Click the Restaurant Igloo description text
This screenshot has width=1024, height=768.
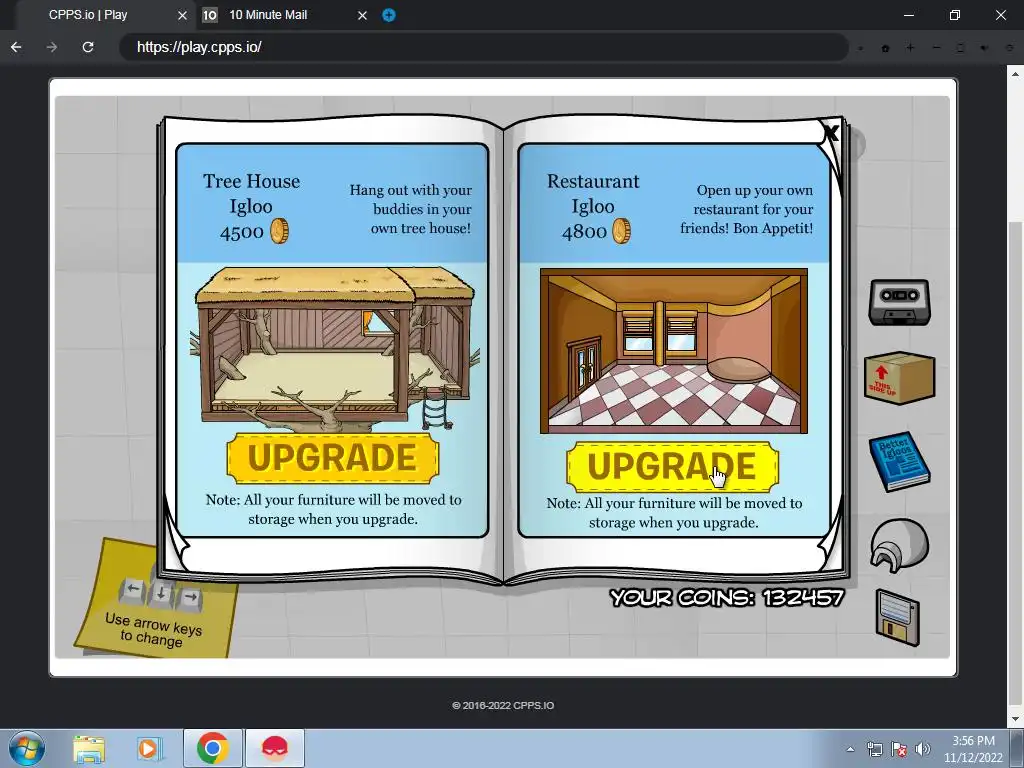pyautogui.click(x=747, y=209)
